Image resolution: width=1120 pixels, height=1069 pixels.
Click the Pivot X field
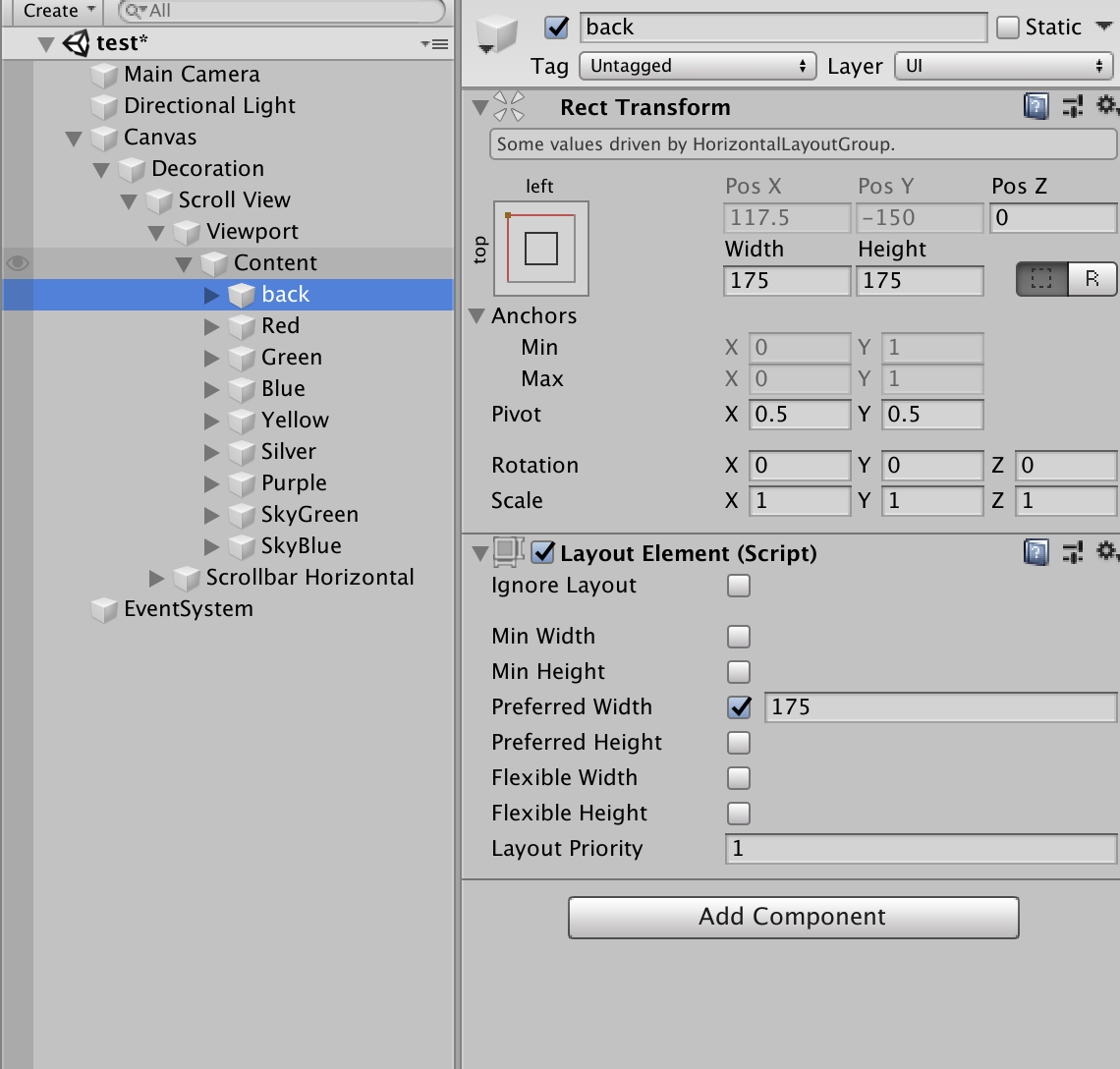click(800, 415)
